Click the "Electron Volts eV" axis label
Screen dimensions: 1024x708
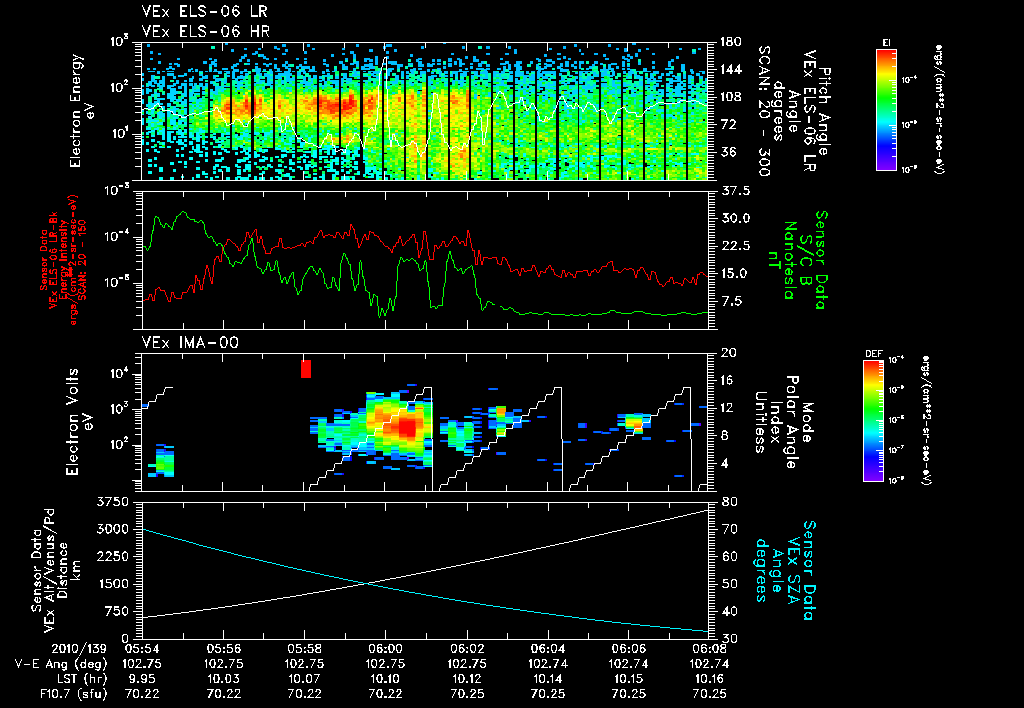78,421
